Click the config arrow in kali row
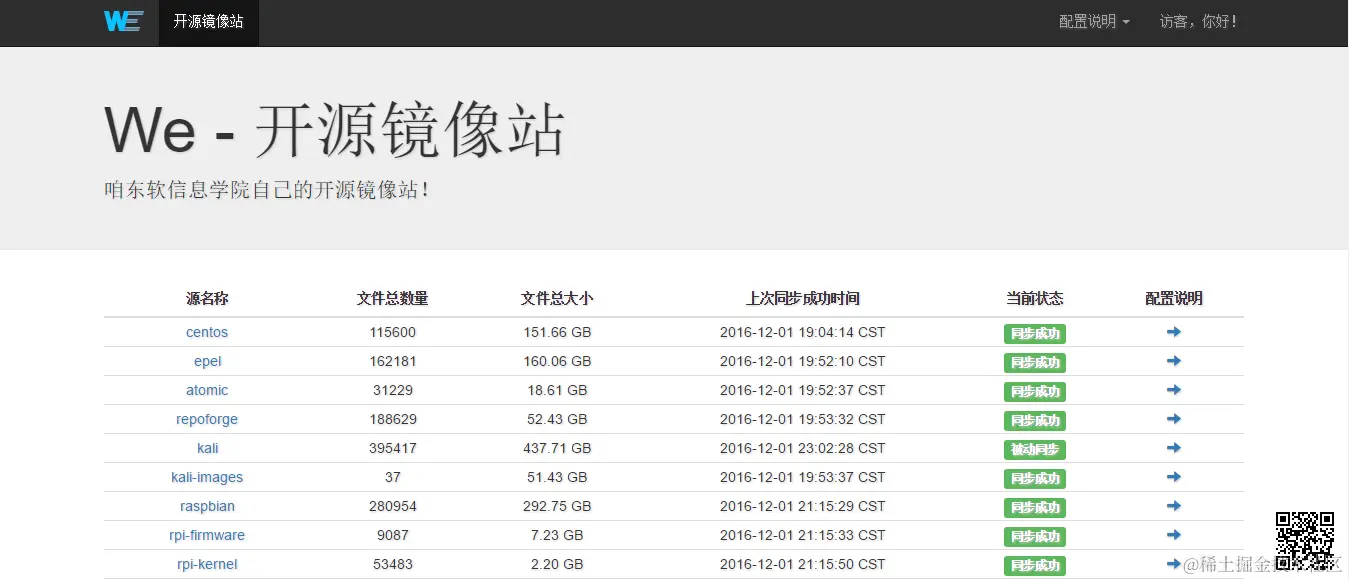1349x581 pixels. click(1174, 448)
